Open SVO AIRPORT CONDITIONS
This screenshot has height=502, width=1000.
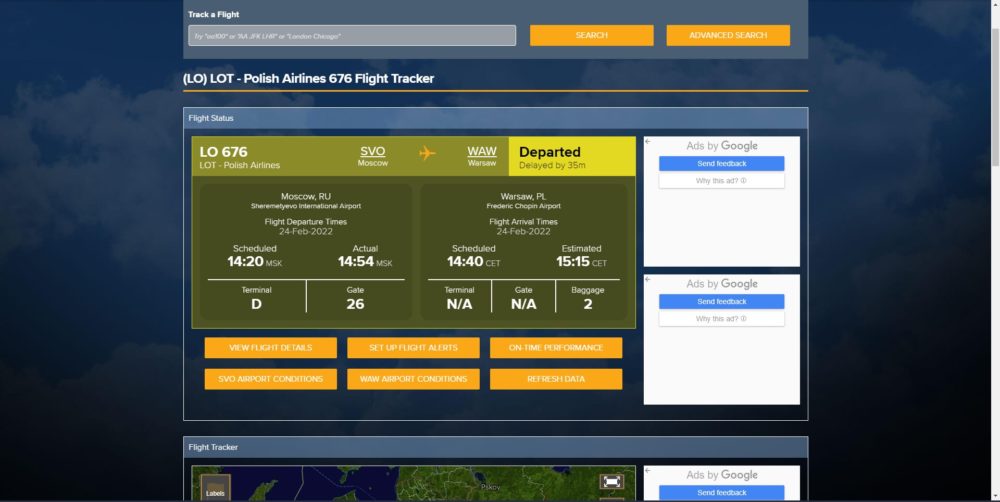[x=270, y=379]
